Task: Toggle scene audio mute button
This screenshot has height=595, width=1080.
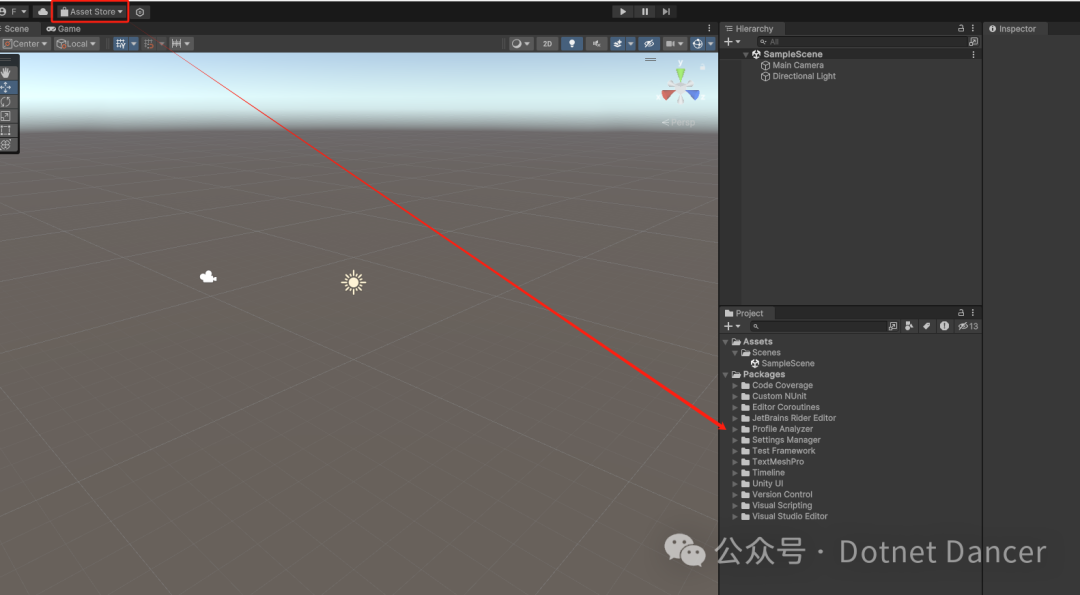Action: pyautogui.click(x=596, y=43)
